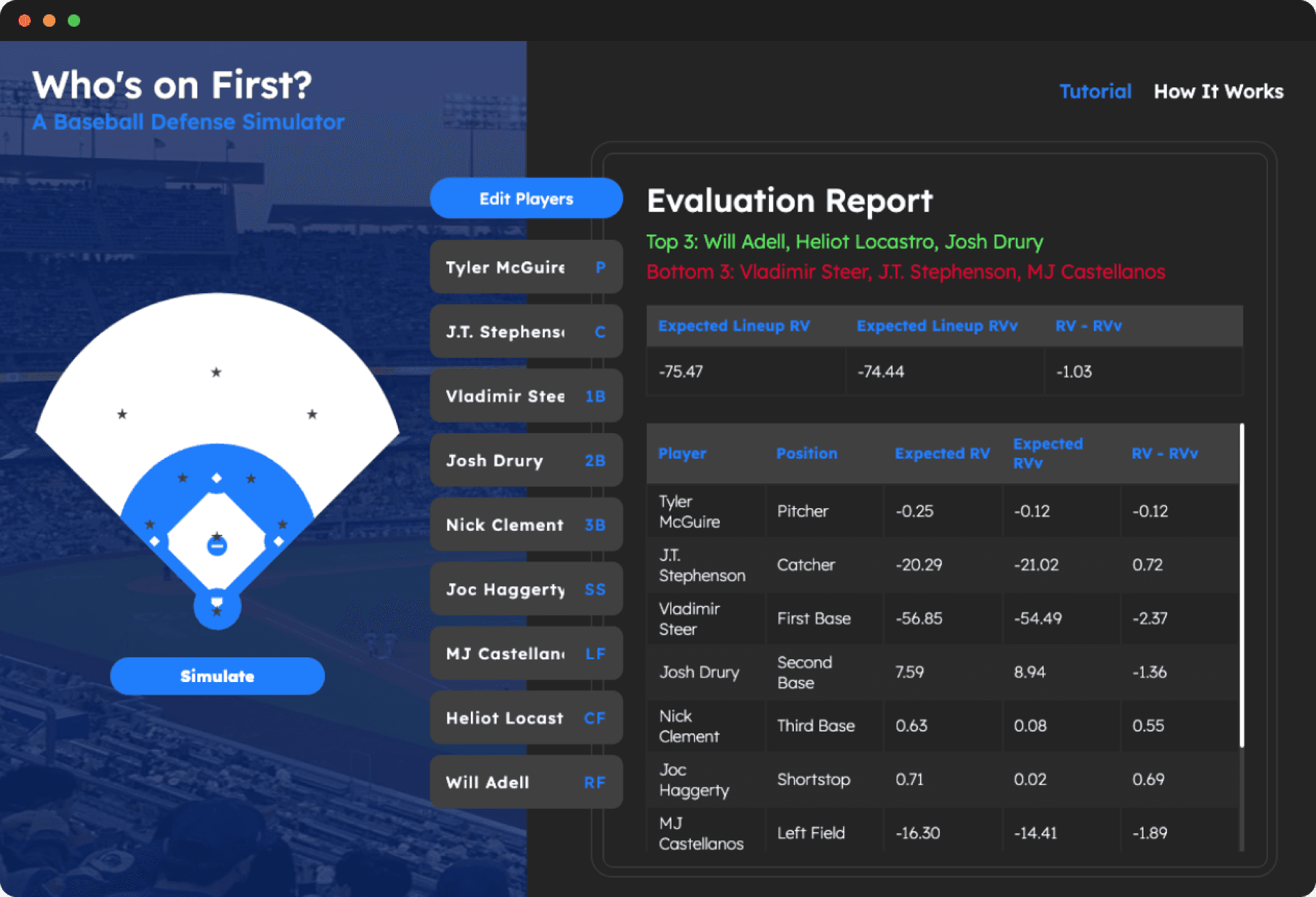The image size is (1316, 897).
Task: Select the first baseman star marker
Action: pyautogui.click(x=282, y=524)
